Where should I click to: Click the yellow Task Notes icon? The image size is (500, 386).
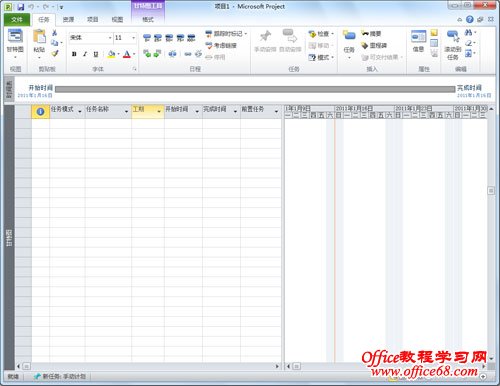[x=434, y=33]
